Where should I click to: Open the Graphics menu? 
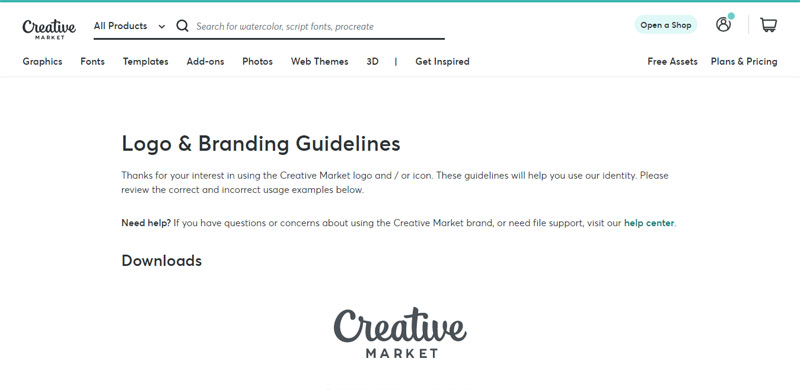42,61
